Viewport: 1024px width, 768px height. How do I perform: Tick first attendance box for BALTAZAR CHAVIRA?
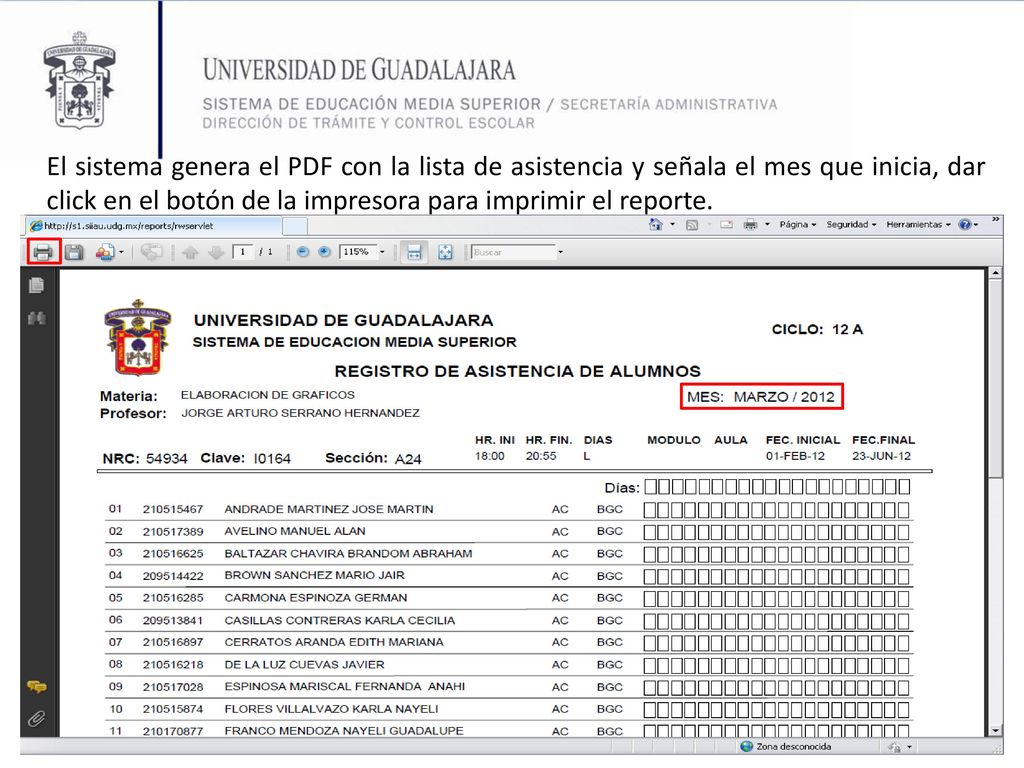[650, 554]
